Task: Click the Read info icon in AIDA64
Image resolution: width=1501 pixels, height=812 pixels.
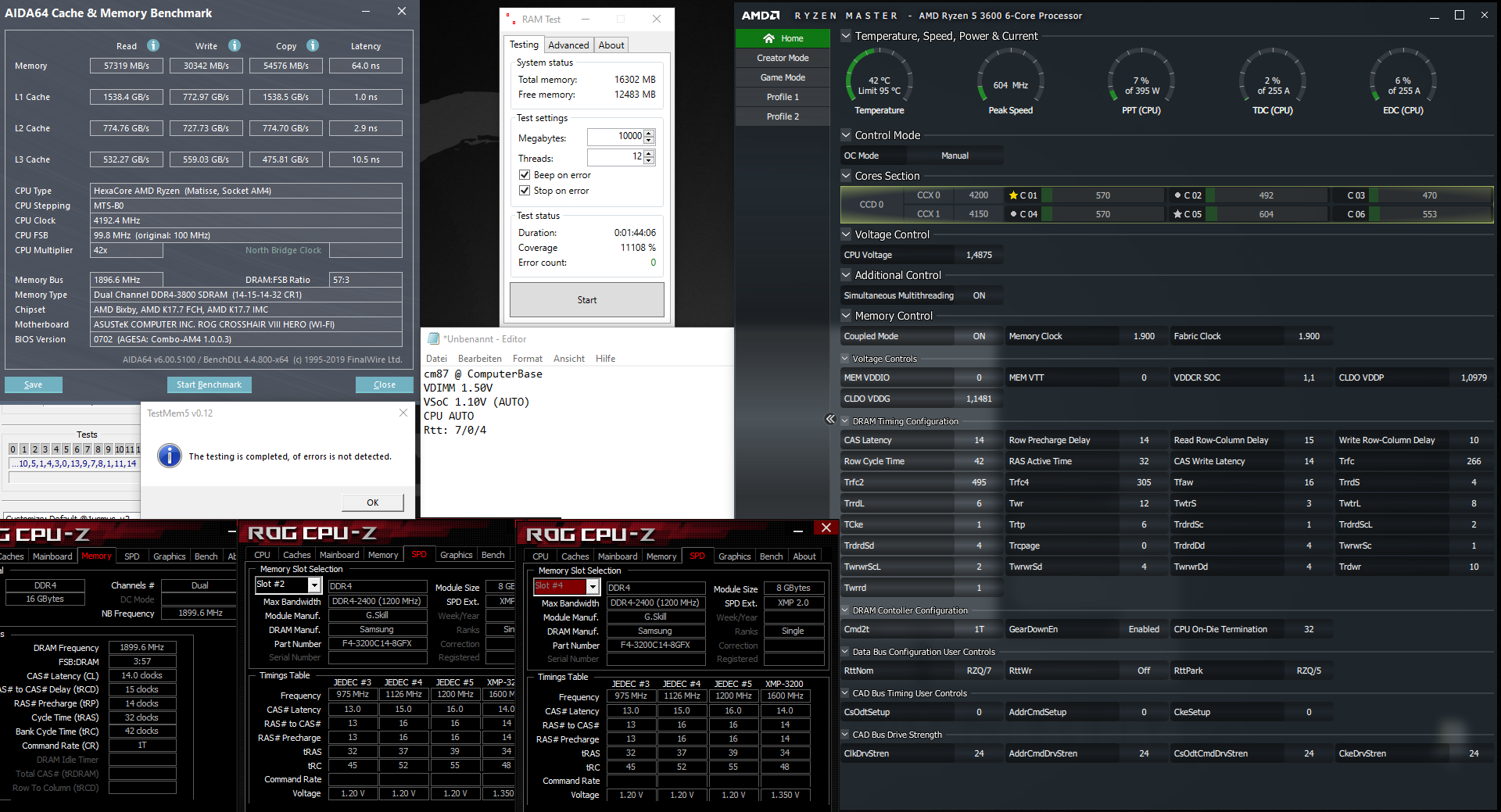Action: point(153,45)
